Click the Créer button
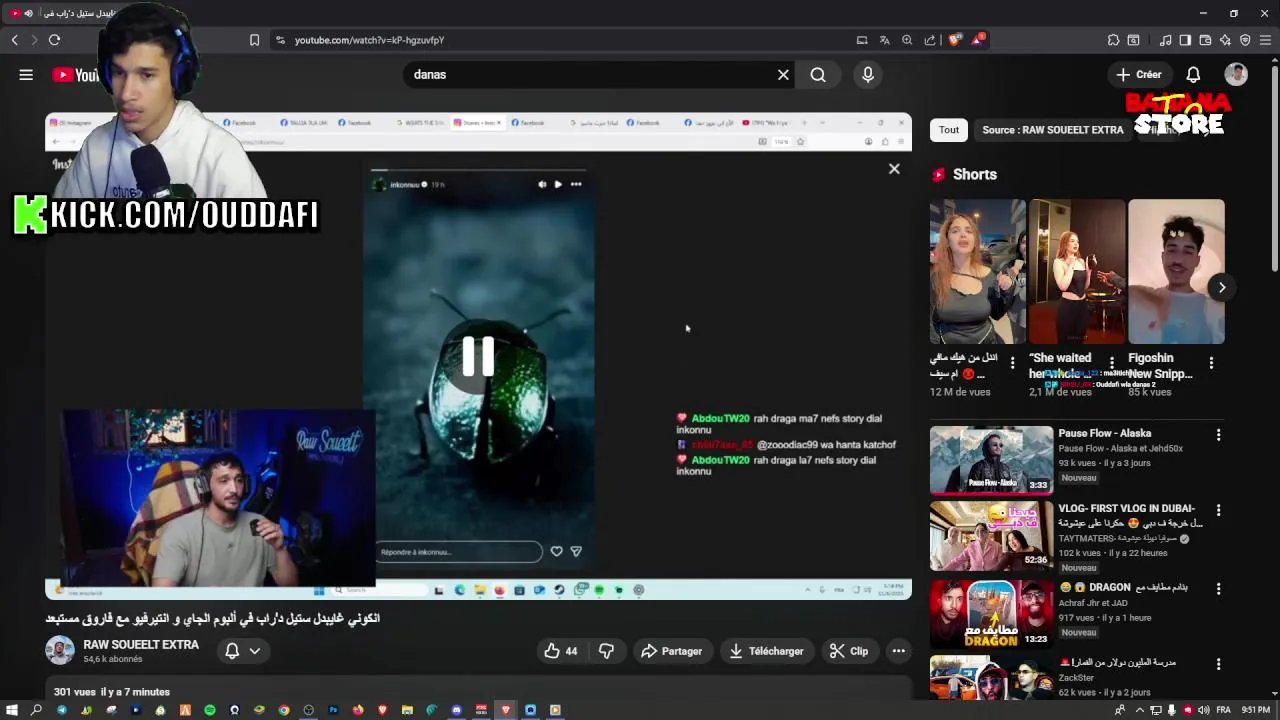This screenshot has height=720, width=1280. 1139,74
